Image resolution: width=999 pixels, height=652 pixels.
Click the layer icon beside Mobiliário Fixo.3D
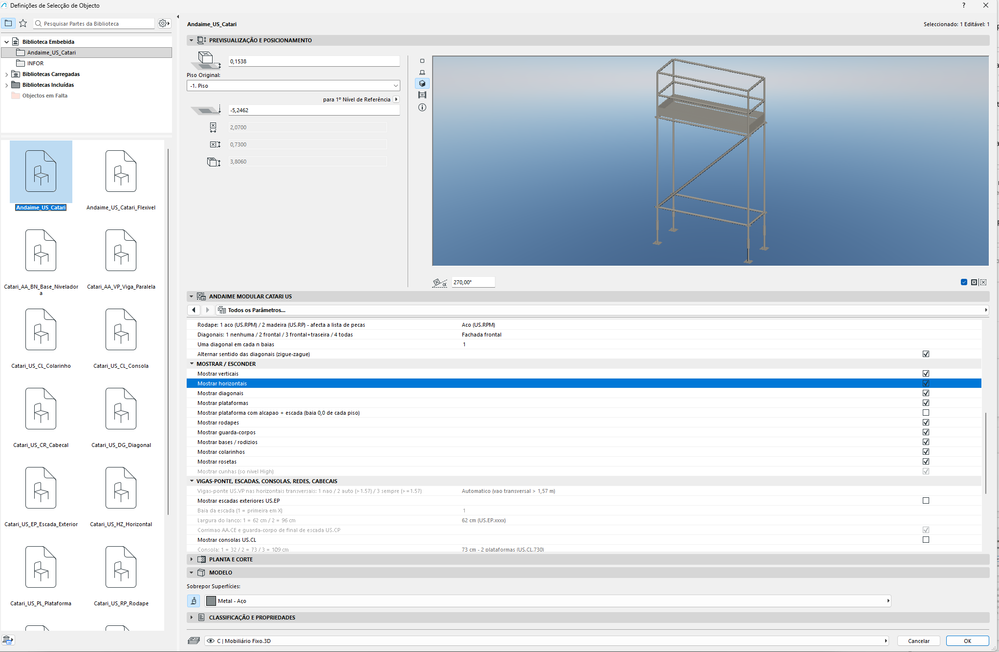(x=194, y=641)
